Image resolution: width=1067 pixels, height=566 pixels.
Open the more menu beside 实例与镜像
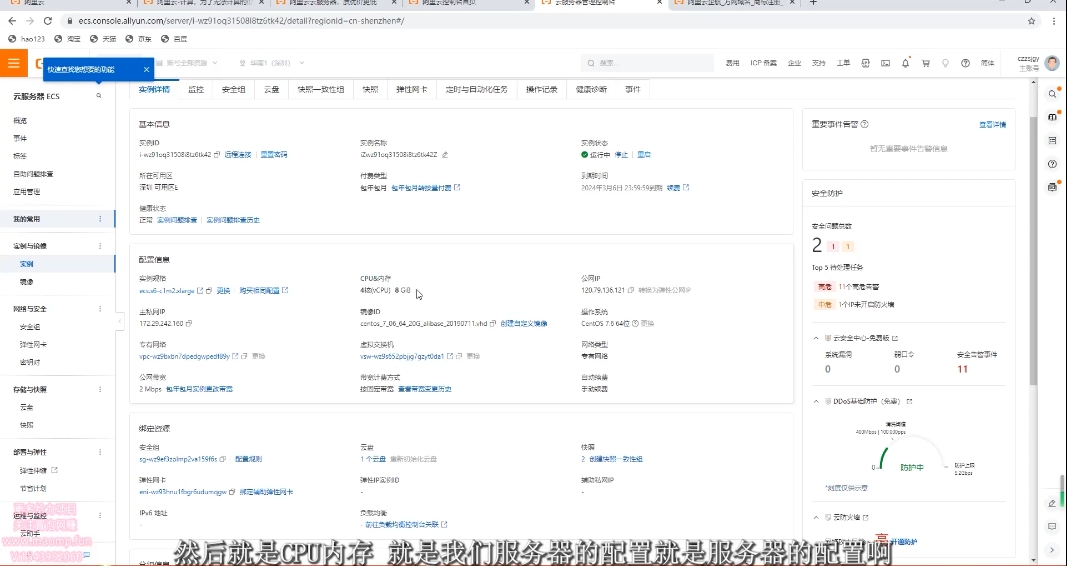101,246
